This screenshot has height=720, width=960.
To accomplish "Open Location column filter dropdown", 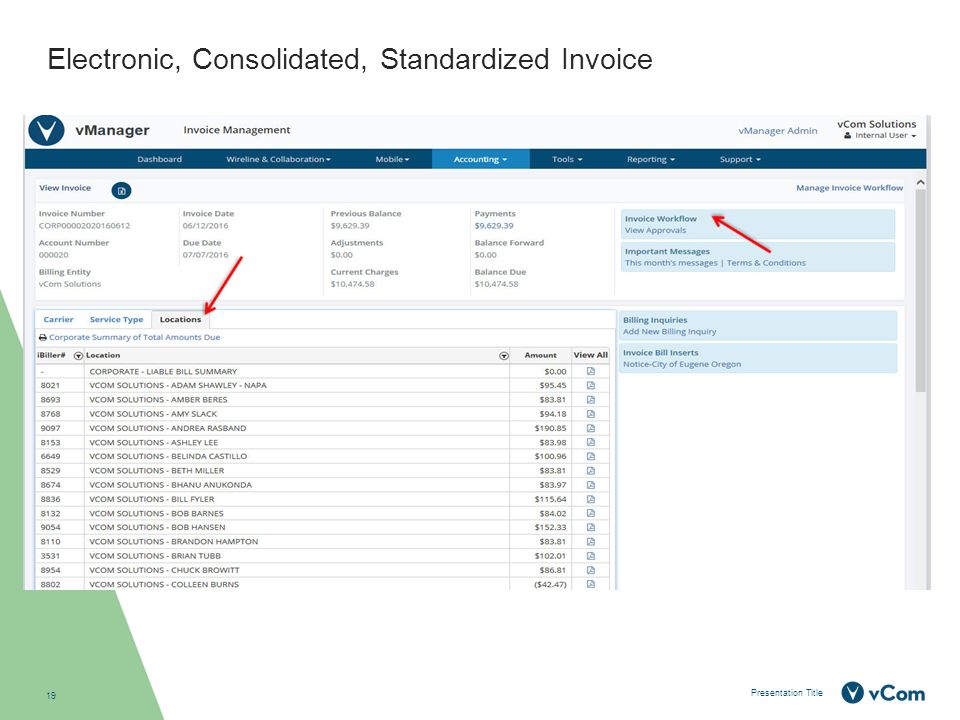I will coord(503,356).
